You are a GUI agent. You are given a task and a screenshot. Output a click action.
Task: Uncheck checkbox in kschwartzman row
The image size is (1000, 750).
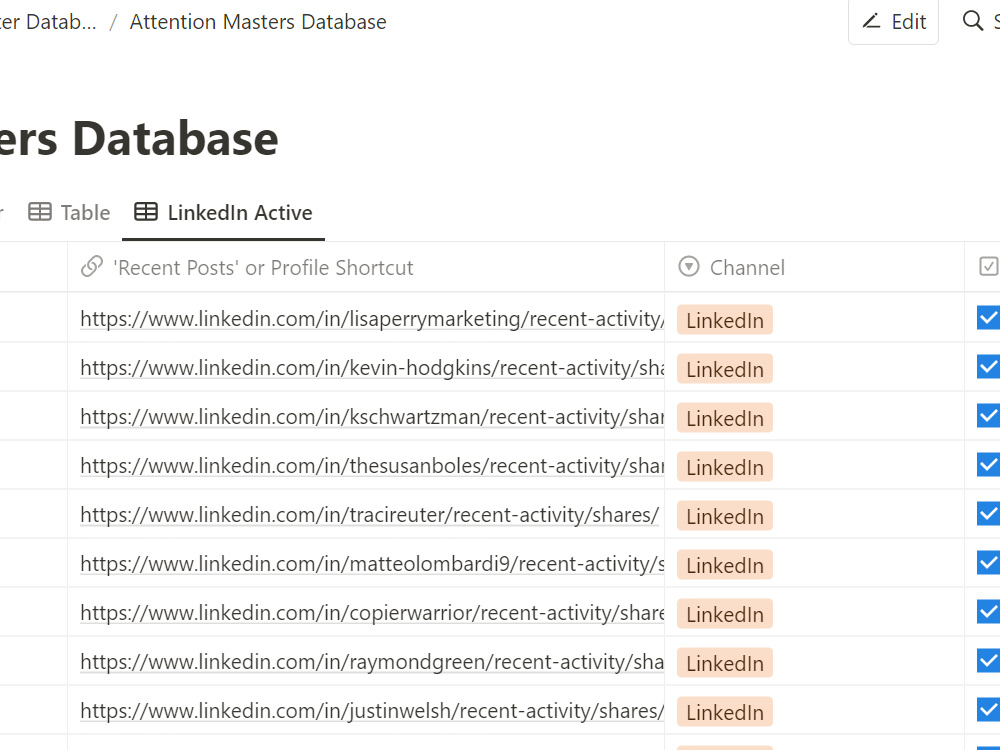[x=989, y=415]
